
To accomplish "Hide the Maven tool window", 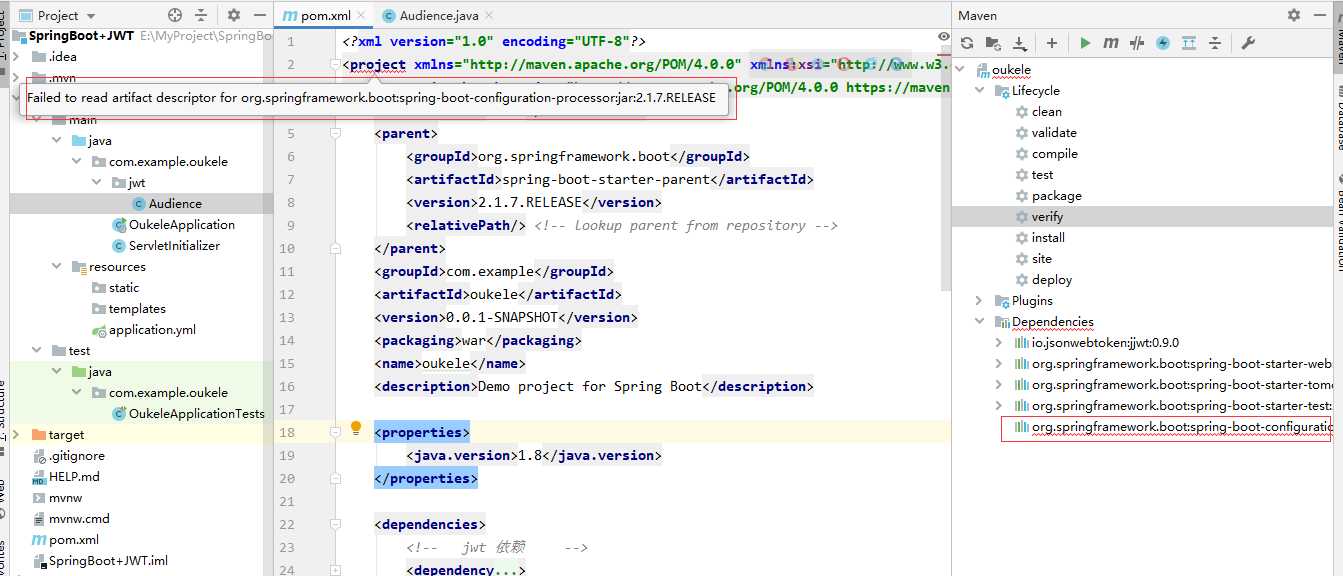I will [x=1321, y=15].
